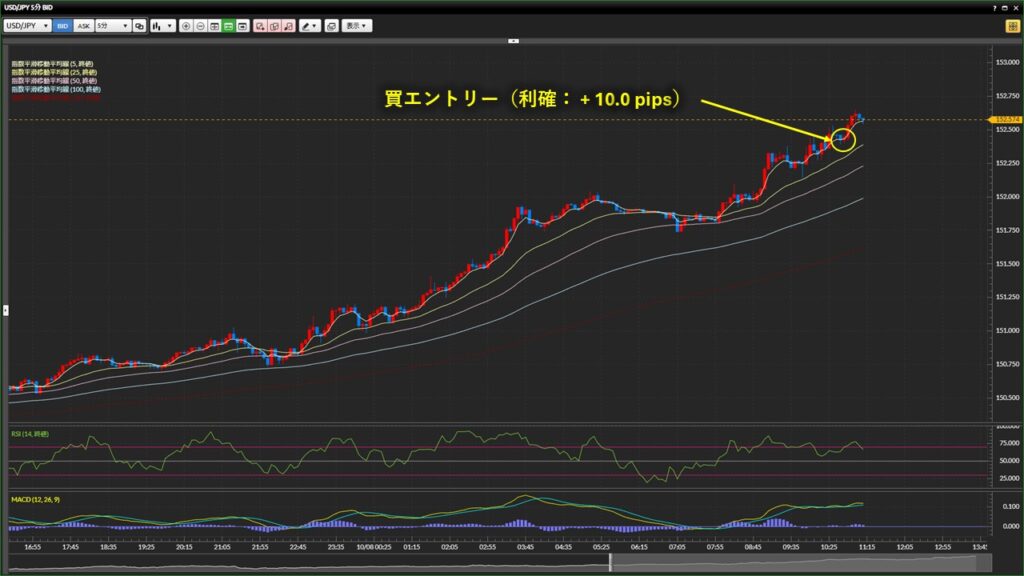The height and width of the screenshot is (576, 1024).
Task: Click the RSI (14, 終値) indicator label
Action: 31,433
